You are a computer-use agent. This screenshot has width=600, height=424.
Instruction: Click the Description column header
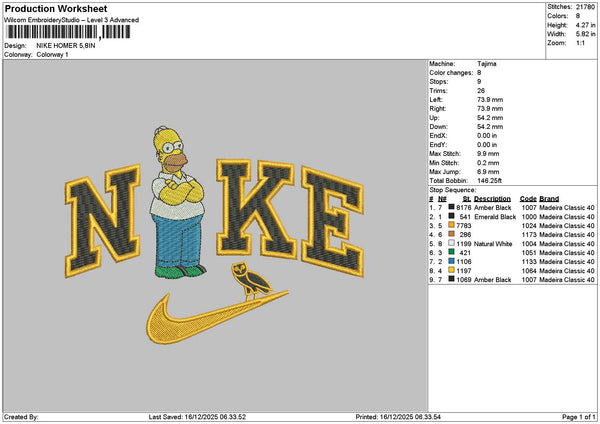[492, 199]
